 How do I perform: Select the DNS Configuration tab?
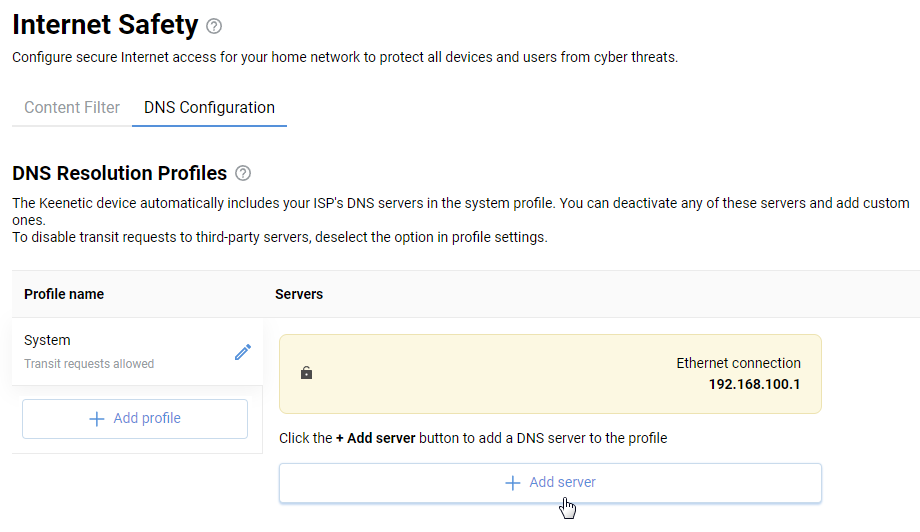pyautogui.click(x=209, y=108)
